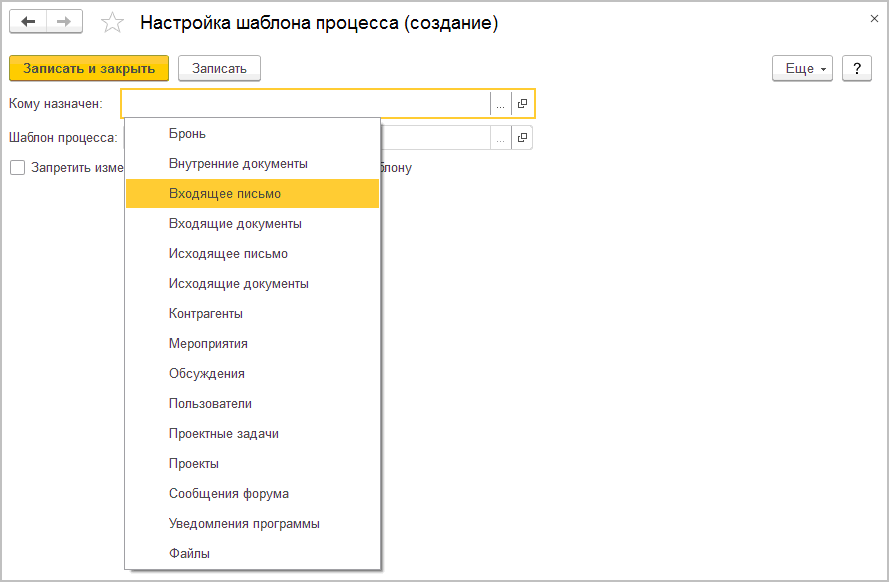This screenshot has width=889, height=582.
Task: Choose Файлы at the list bottom
Action: click(x=189, y=553)
